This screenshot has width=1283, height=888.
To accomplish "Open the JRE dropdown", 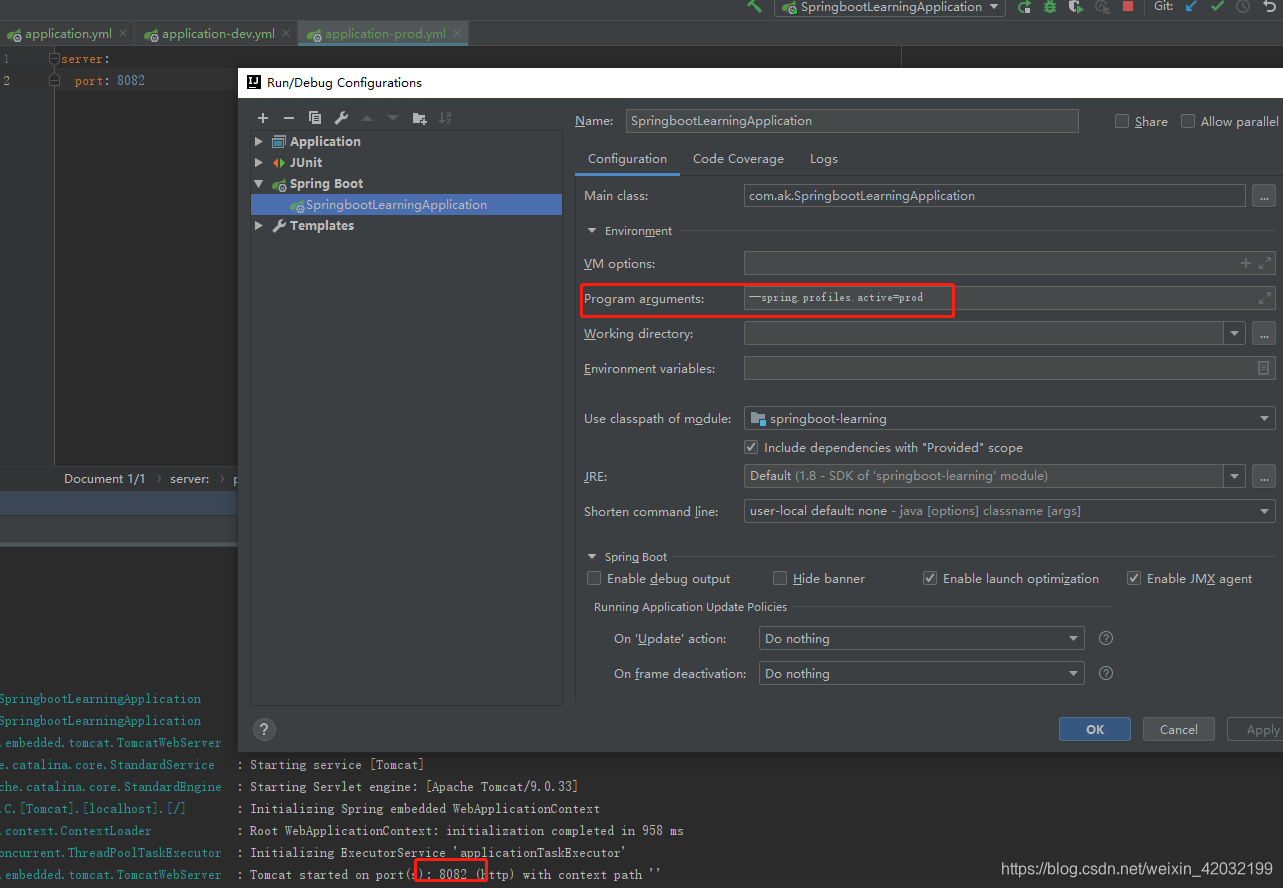I will [1235, 476].
